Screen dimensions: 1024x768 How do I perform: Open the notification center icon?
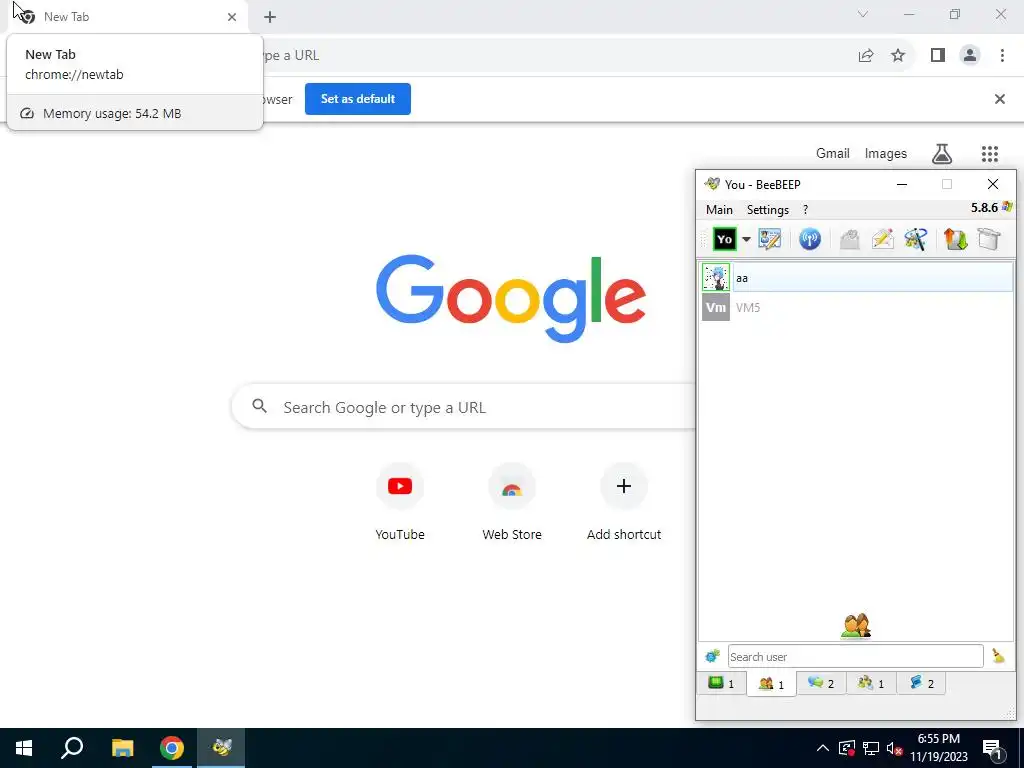coord(992,749)
